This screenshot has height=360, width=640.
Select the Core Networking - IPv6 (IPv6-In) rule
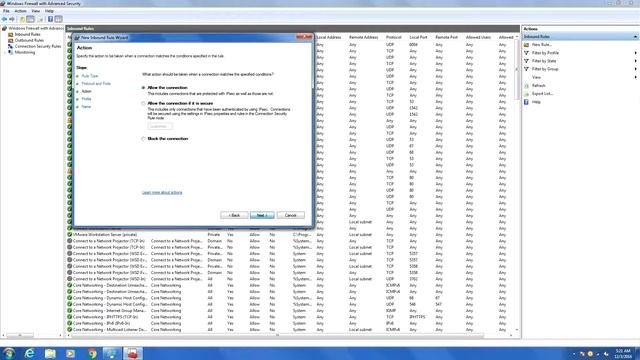(101, 323)
